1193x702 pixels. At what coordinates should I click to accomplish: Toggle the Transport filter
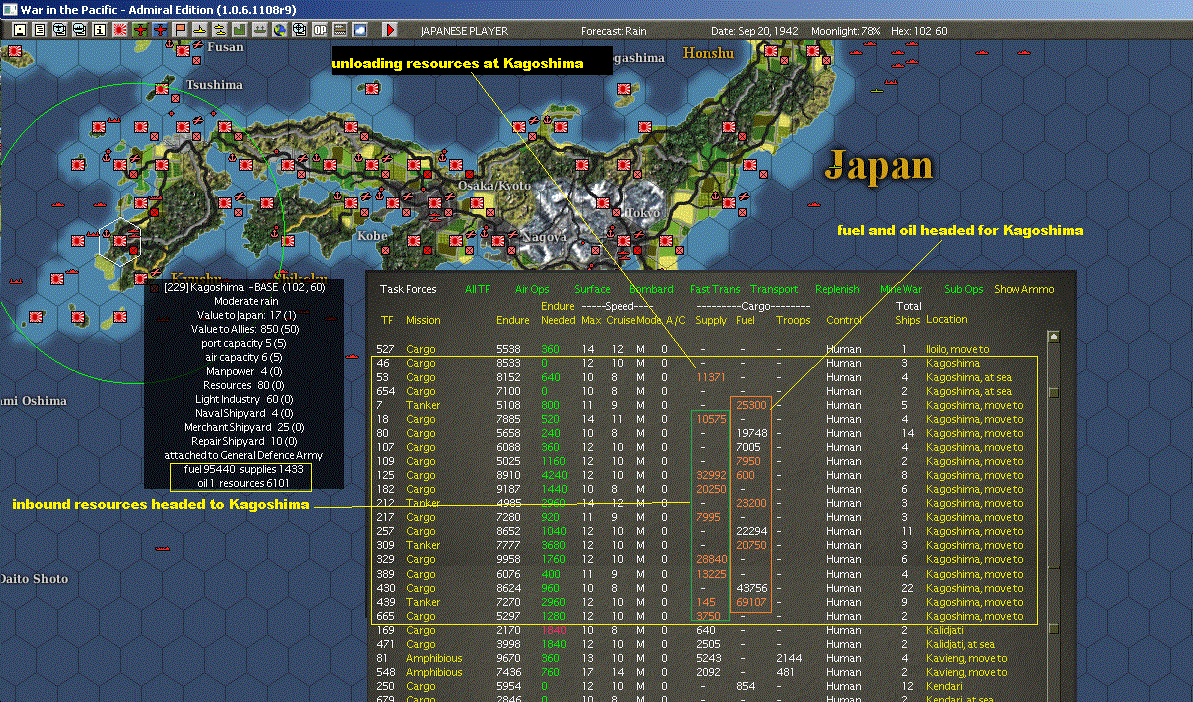coord(774,289)
